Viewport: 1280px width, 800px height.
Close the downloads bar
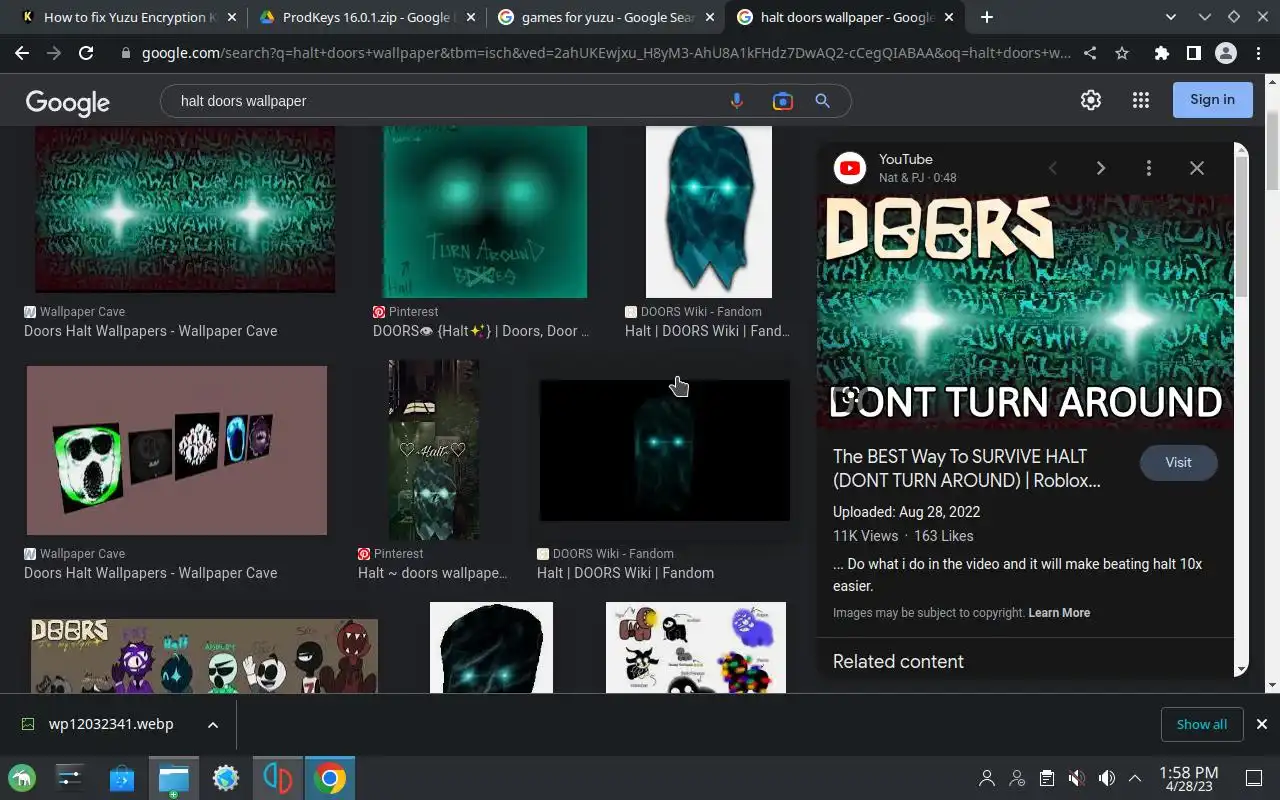pos(1261,724)
